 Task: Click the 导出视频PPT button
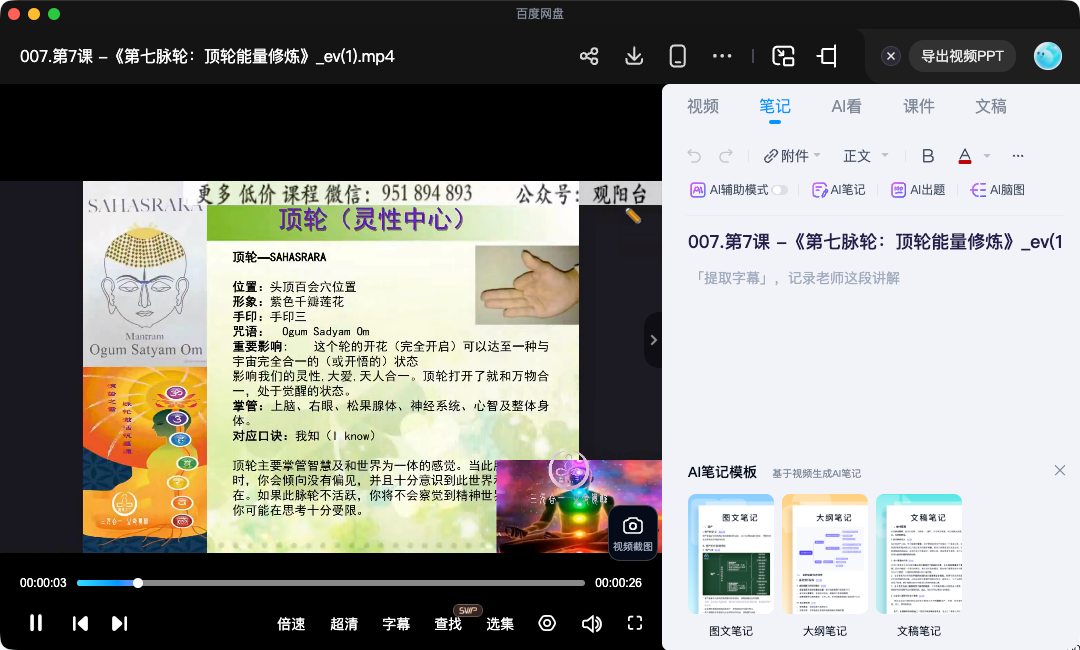tap(962, 56)
